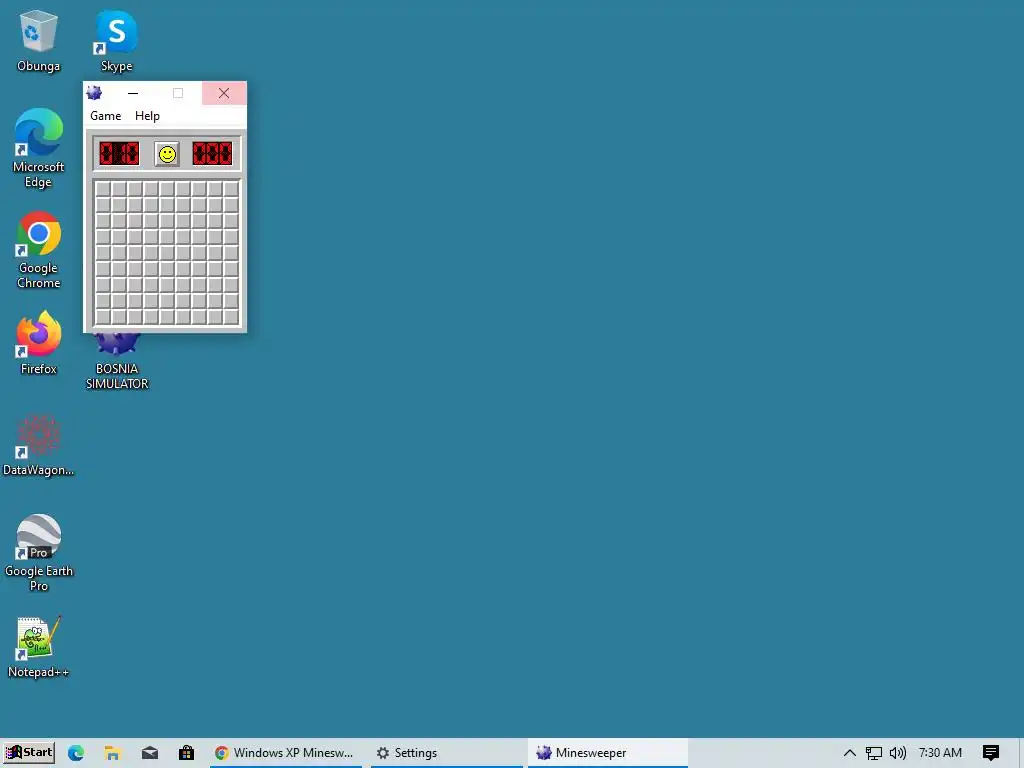This screenshot has width=1024, height=768.
Task: Open the Start menu
Action: point(29,752)
